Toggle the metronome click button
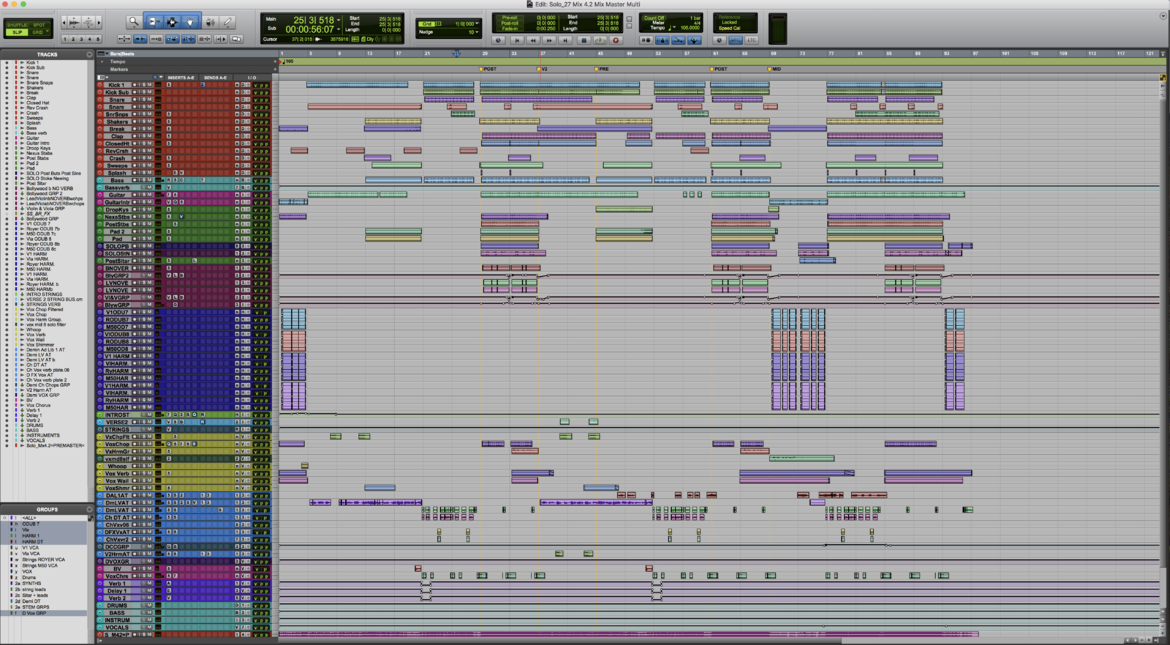Screen dimensions: 1170x645 pyautogui.click(x=663, y=40)
